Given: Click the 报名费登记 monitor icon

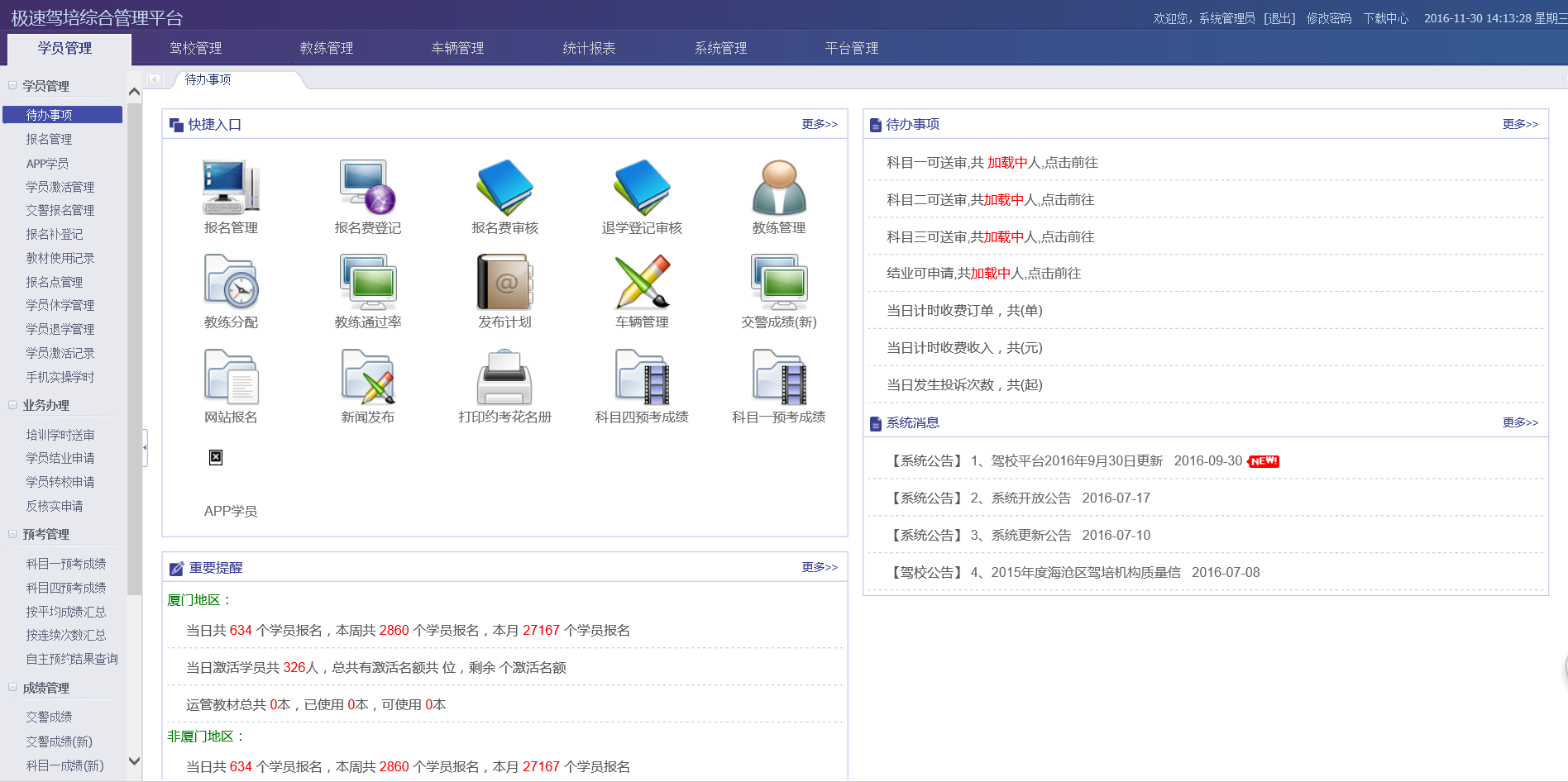Looking at the screenshot, I should 367,188.
